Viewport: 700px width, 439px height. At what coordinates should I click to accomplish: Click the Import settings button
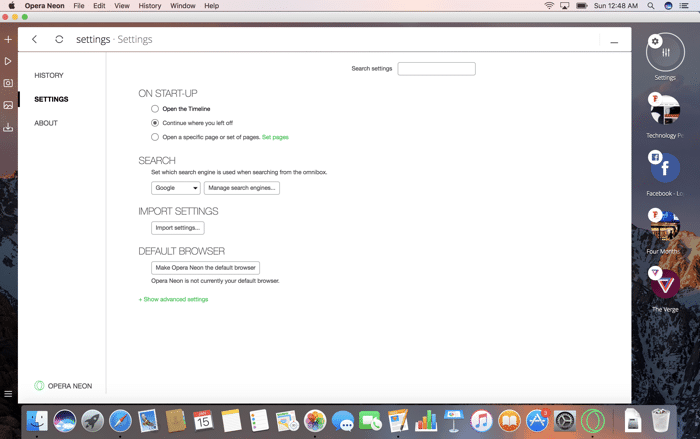click(x=178, y=228)
